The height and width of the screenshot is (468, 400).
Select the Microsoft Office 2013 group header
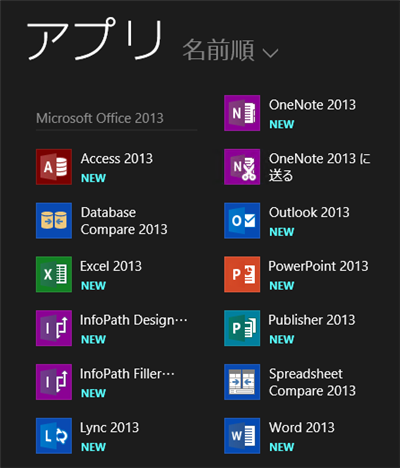pyautogui.click(x=100, y=118)
